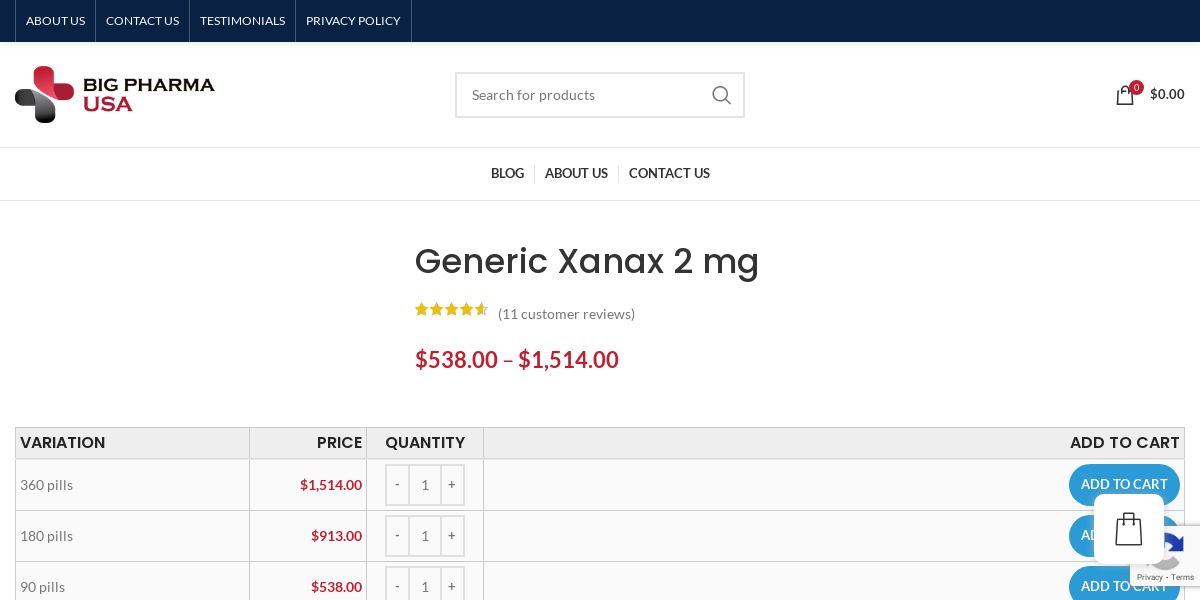Increase quantity for 360 pills

(452, 485)
